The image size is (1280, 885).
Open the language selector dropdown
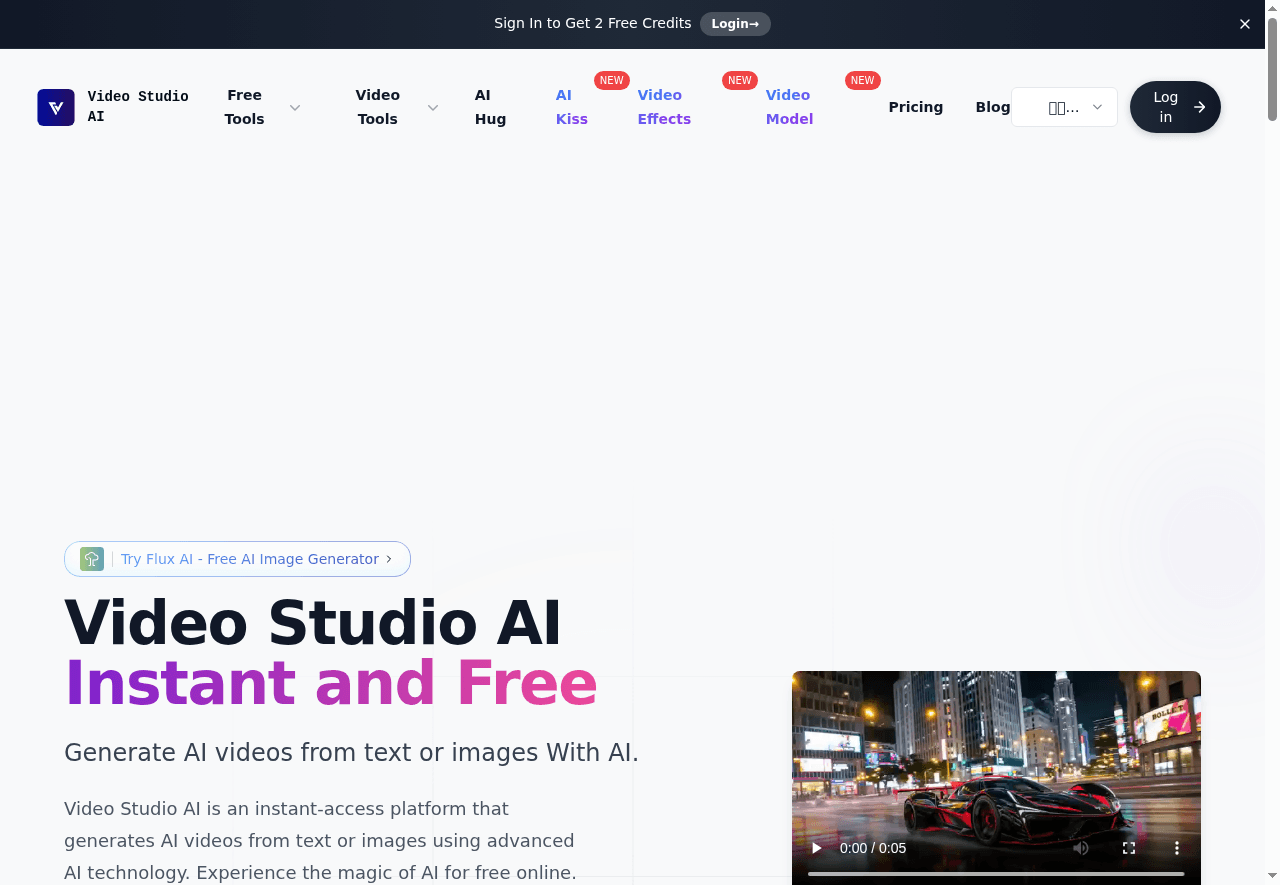coord(1064,107)
